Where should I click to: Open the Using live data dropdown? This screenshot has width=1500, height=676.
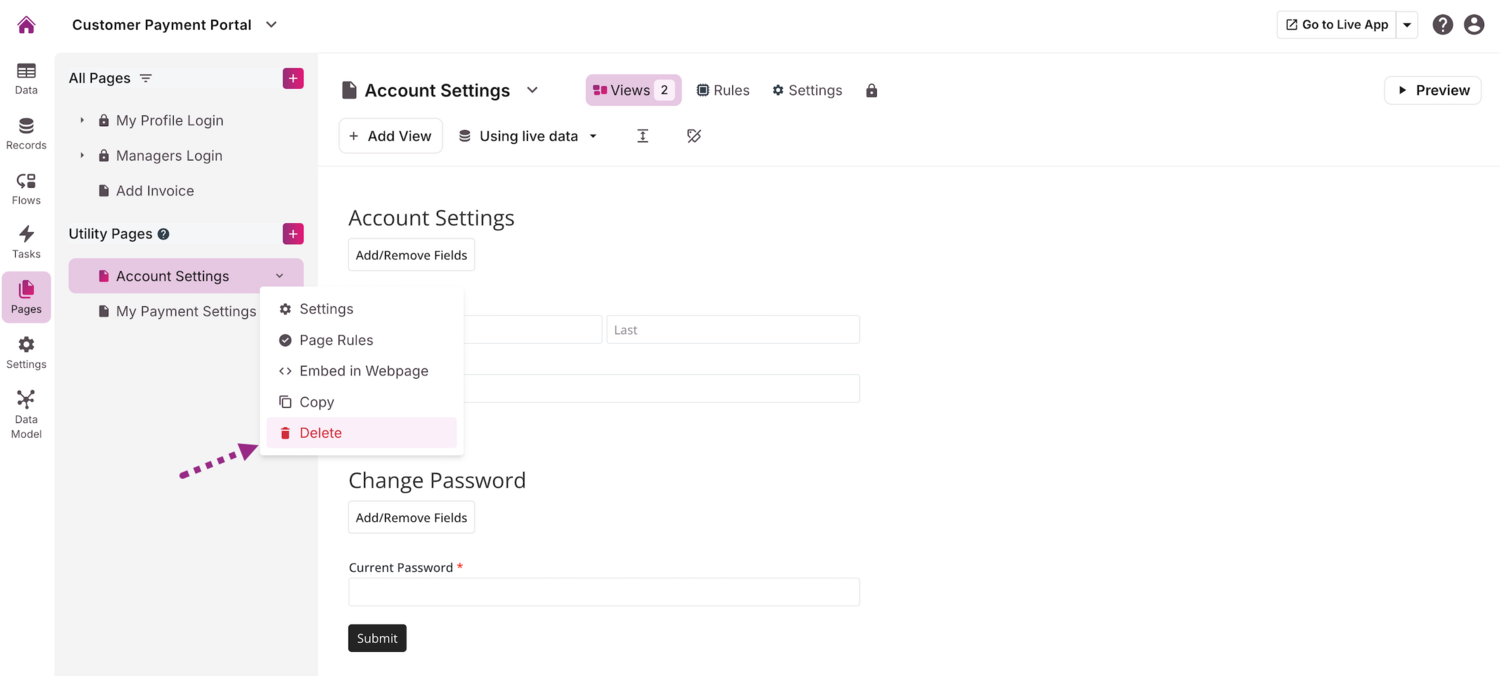528,136
